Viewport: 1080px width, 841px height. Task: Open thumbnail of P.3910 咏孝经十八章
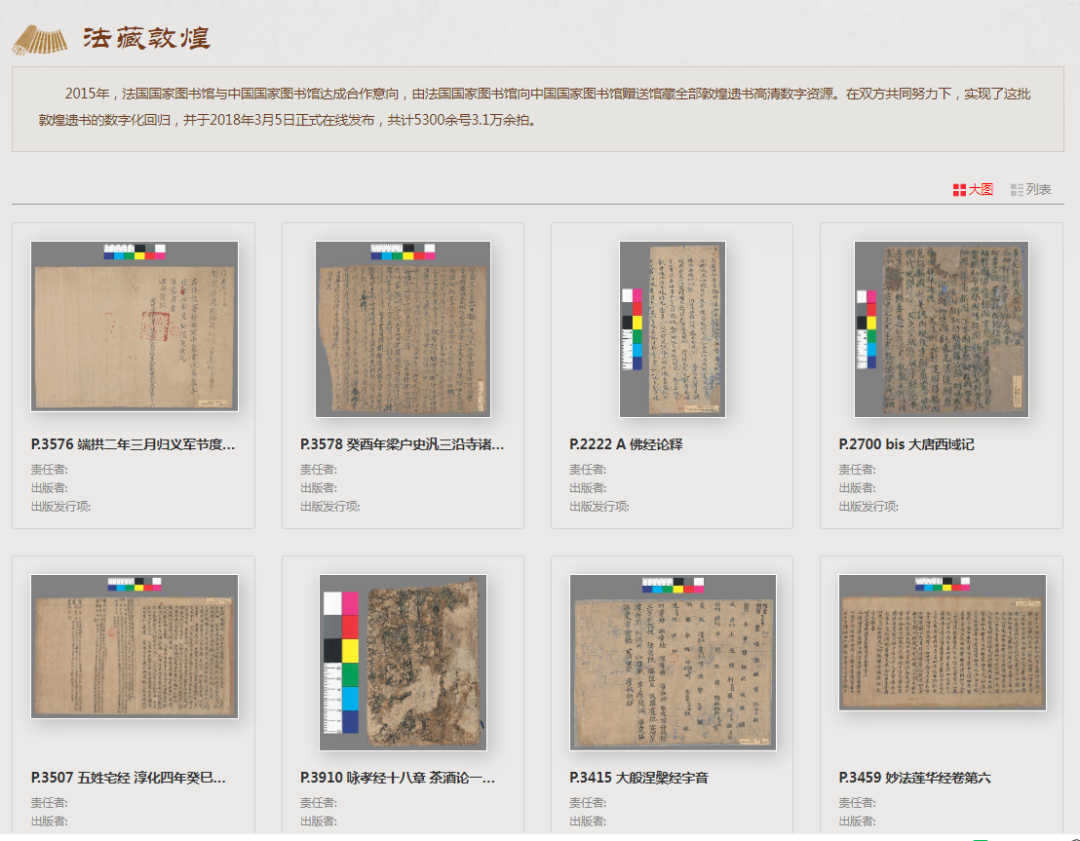[x=403, y=662]
